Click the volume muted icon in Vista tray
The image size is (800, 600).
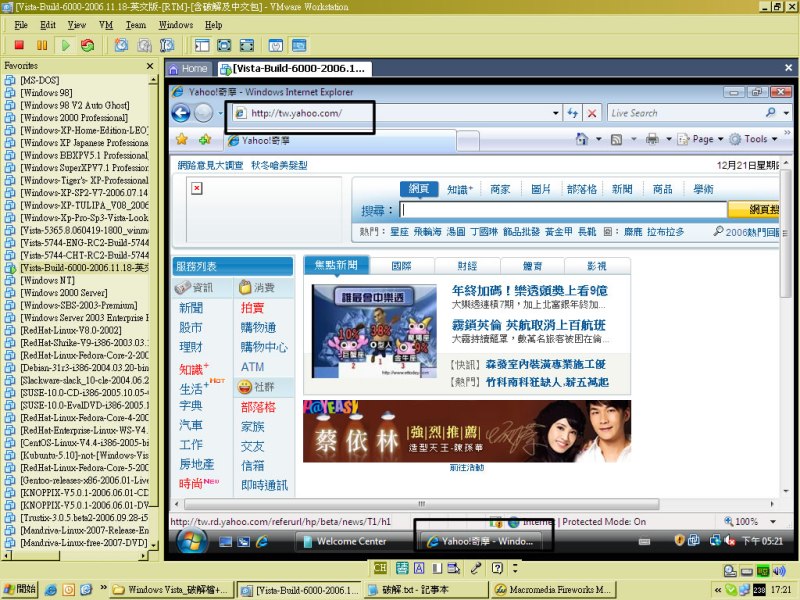[730, 541]
